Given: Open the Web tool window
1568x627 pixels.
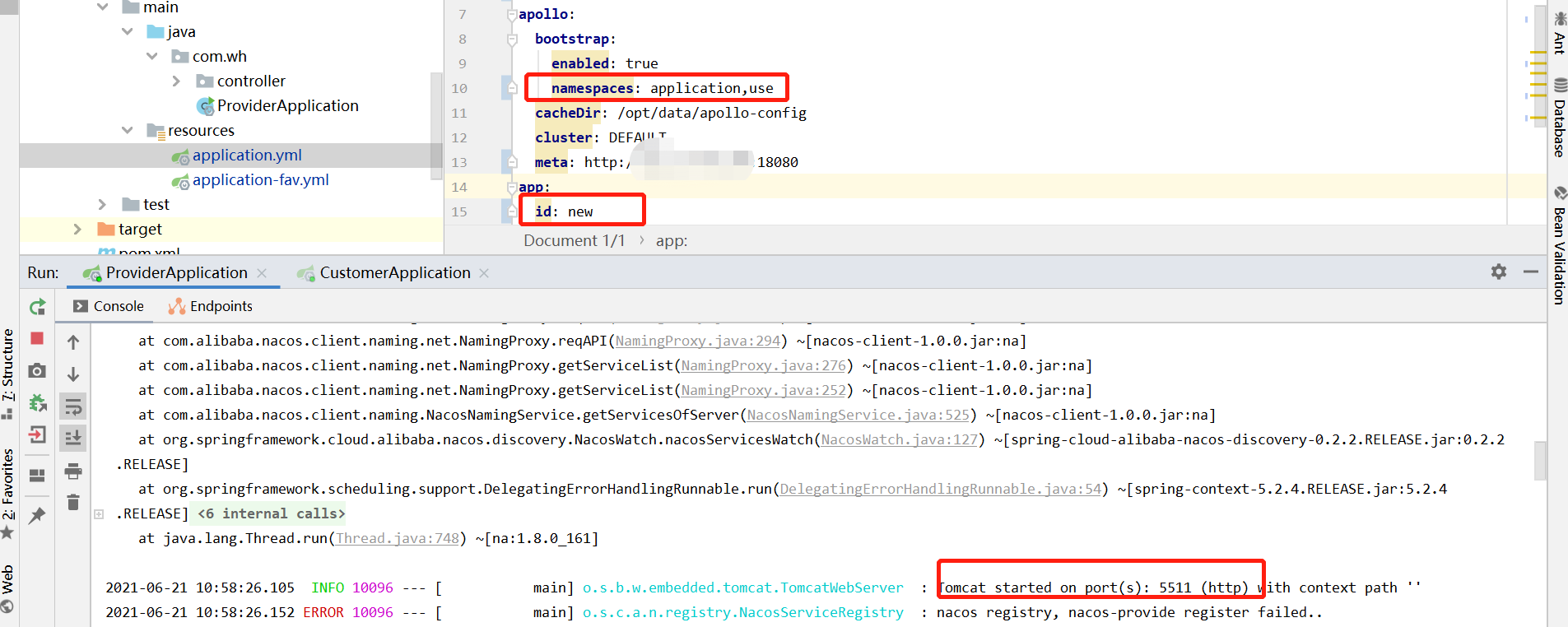Looking at the screenshot, I should tap(8, 589).
